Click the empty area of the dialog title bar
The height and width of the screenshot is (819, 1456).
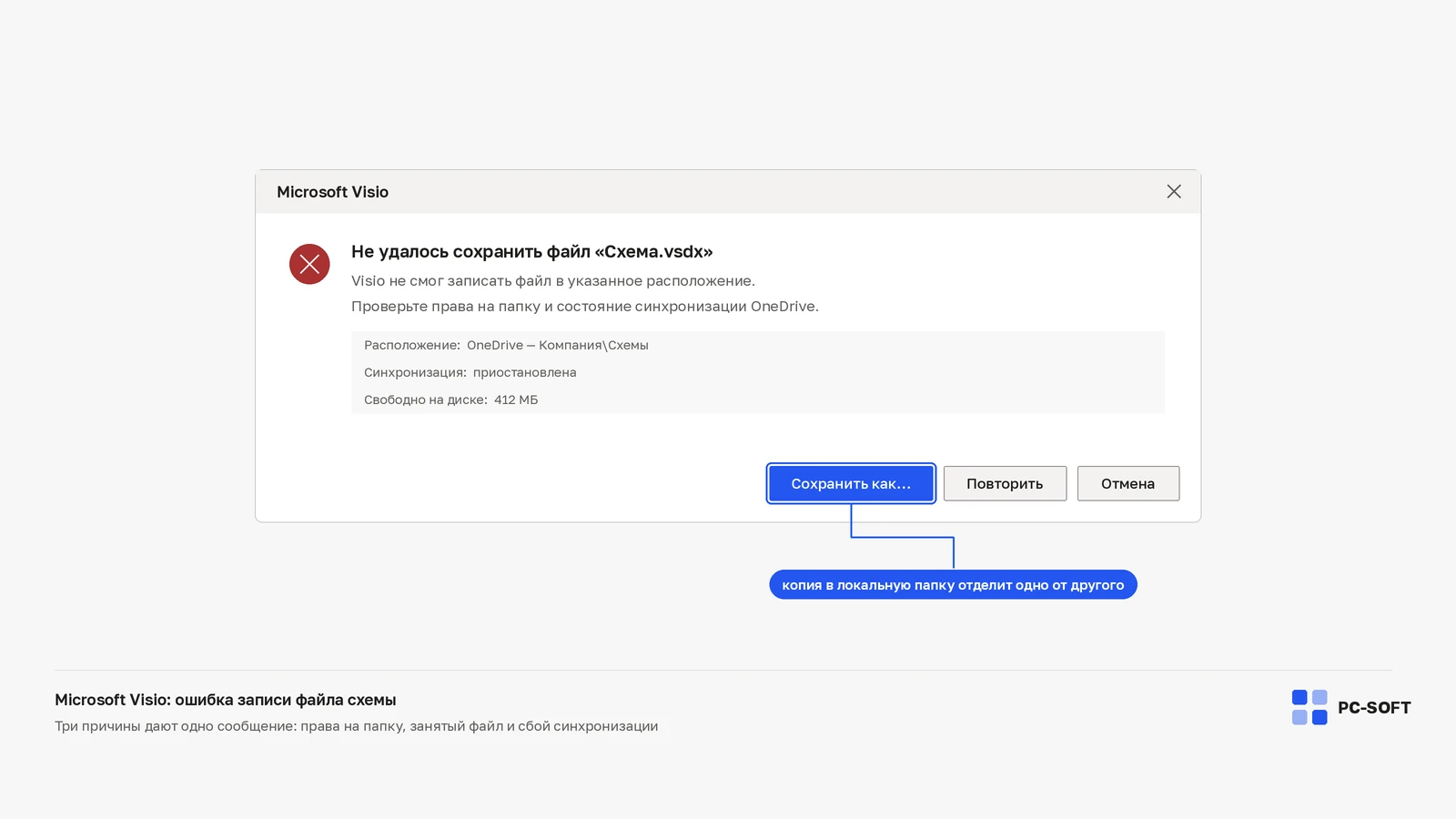pos(773,192)
